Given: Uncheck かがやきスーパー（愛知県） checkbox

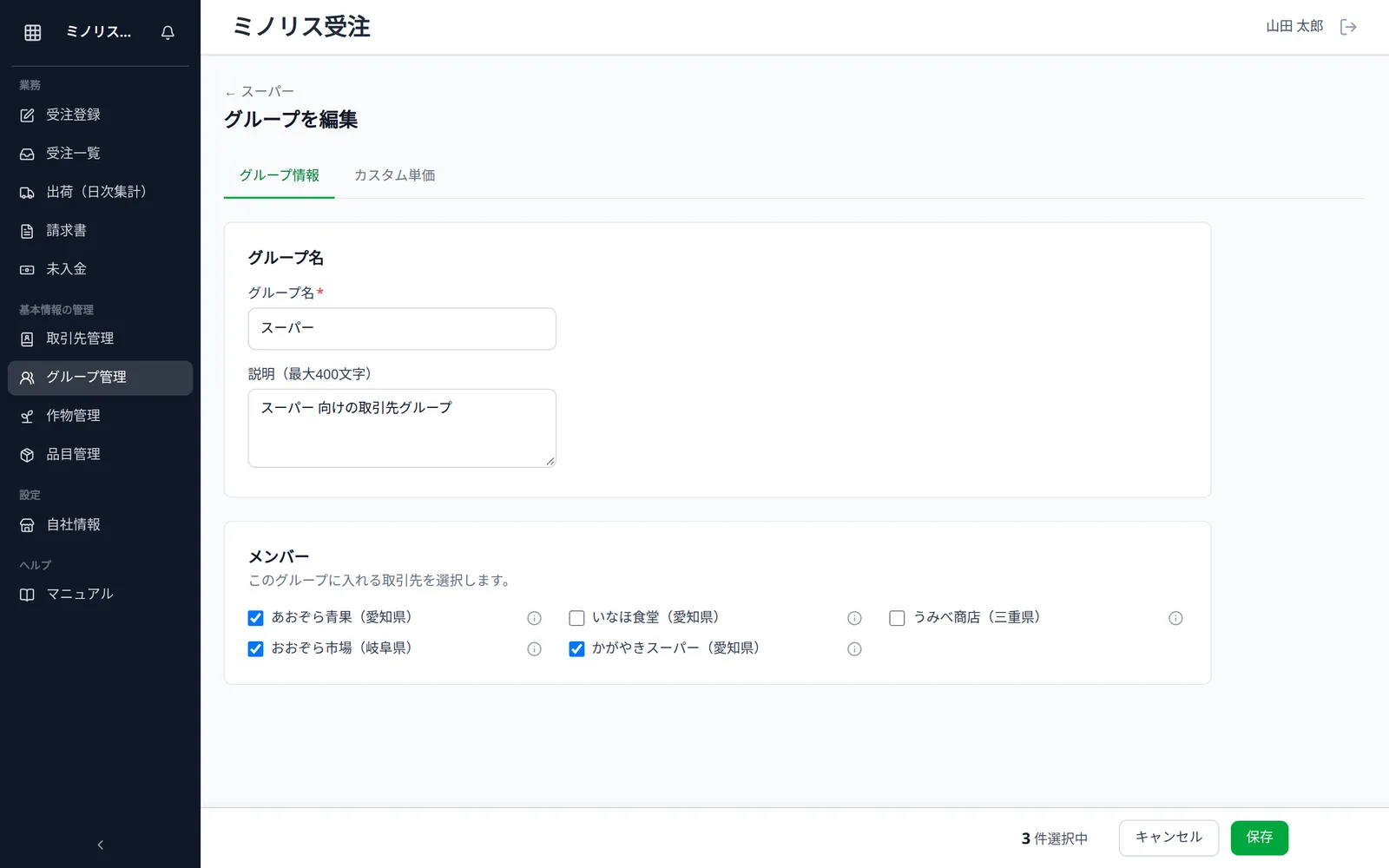Looking at the screenshot, I should tap(576, 649).
